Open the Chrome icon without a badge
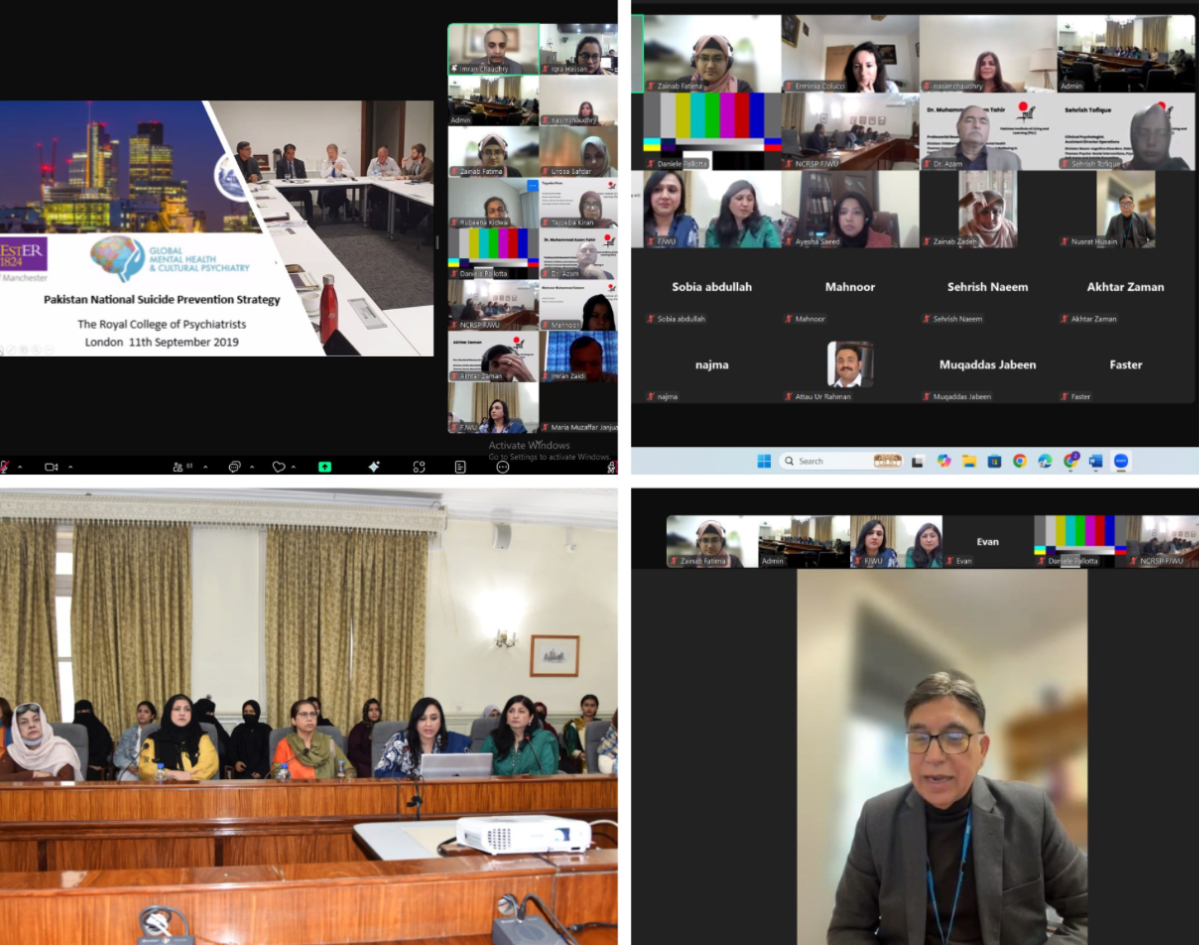Image resolution: width=1199 pixels, height=945 pixels. tap(1019, 461)
